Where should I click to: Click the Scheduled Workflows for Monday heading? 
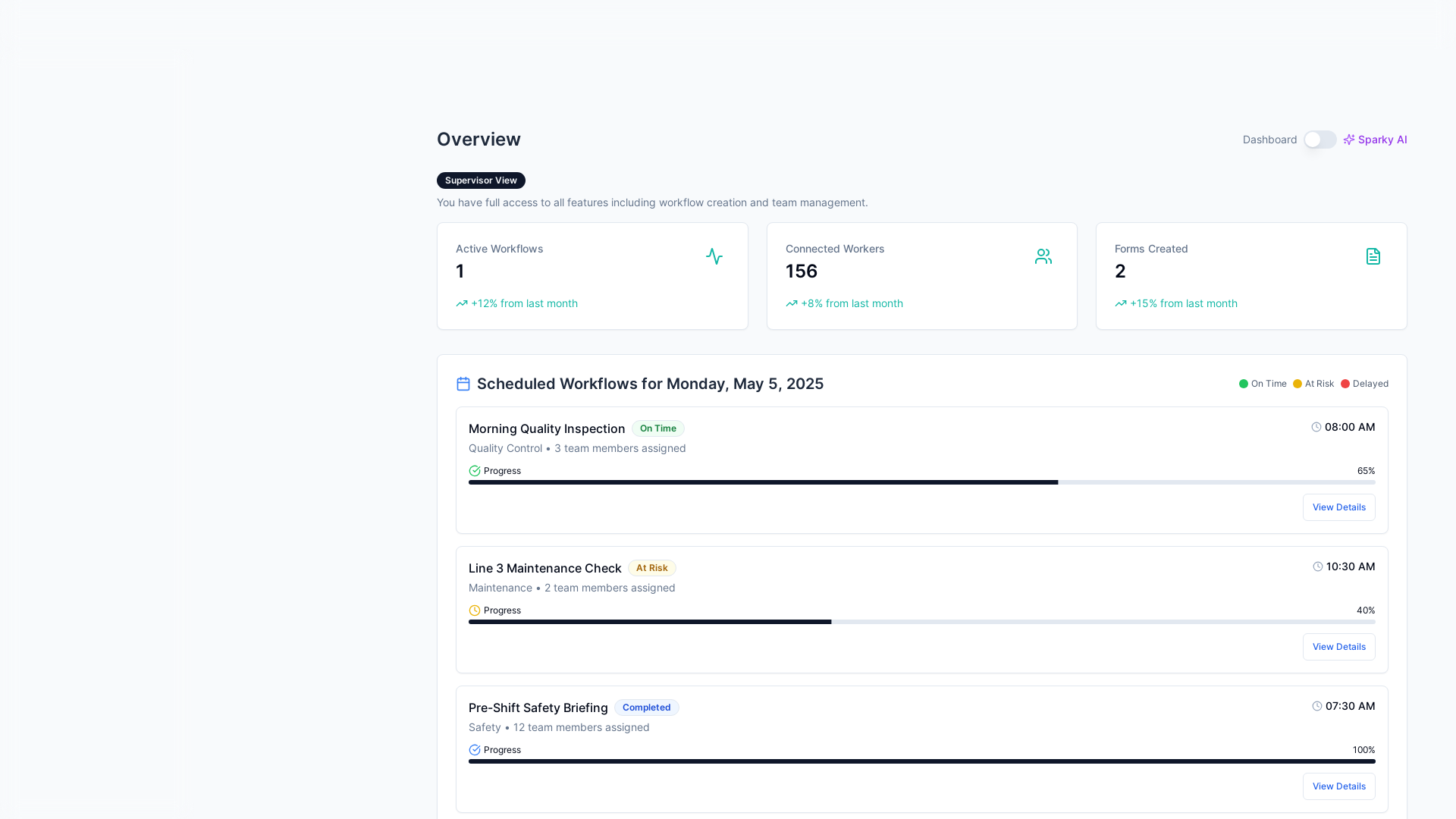click(650, 384)
